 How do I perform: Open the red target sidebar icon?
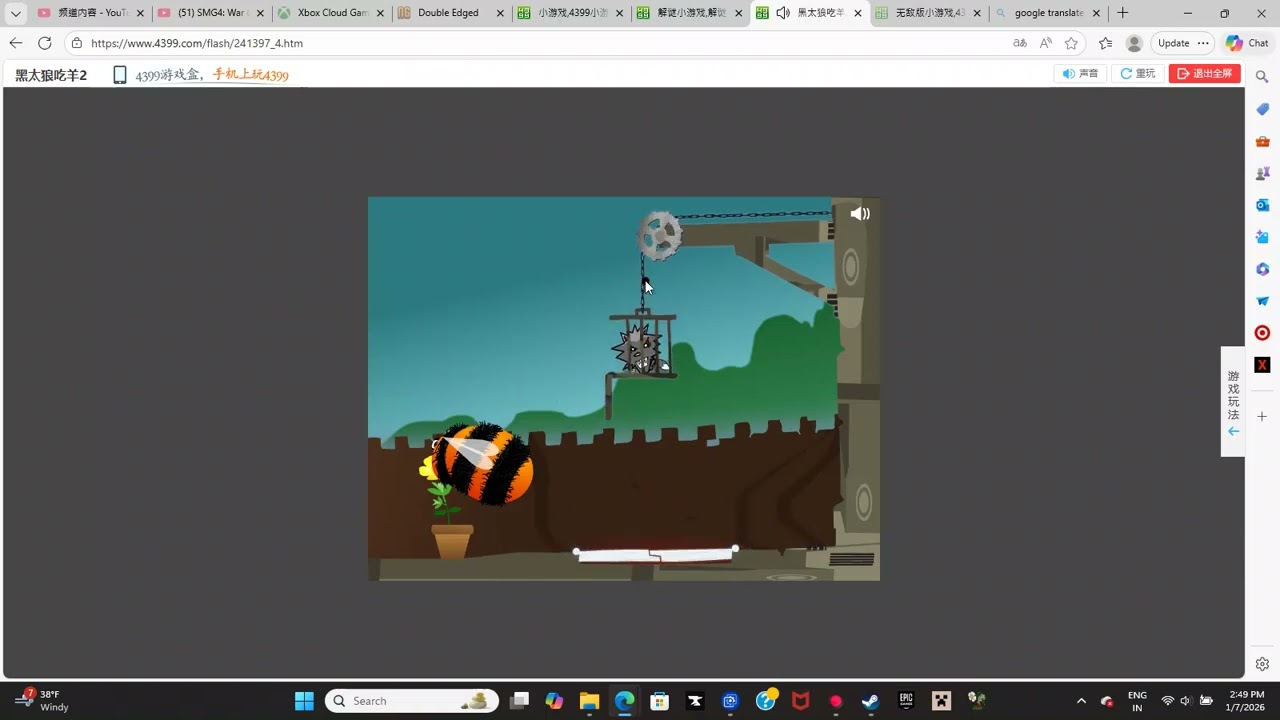click(x=1262, y=333)
